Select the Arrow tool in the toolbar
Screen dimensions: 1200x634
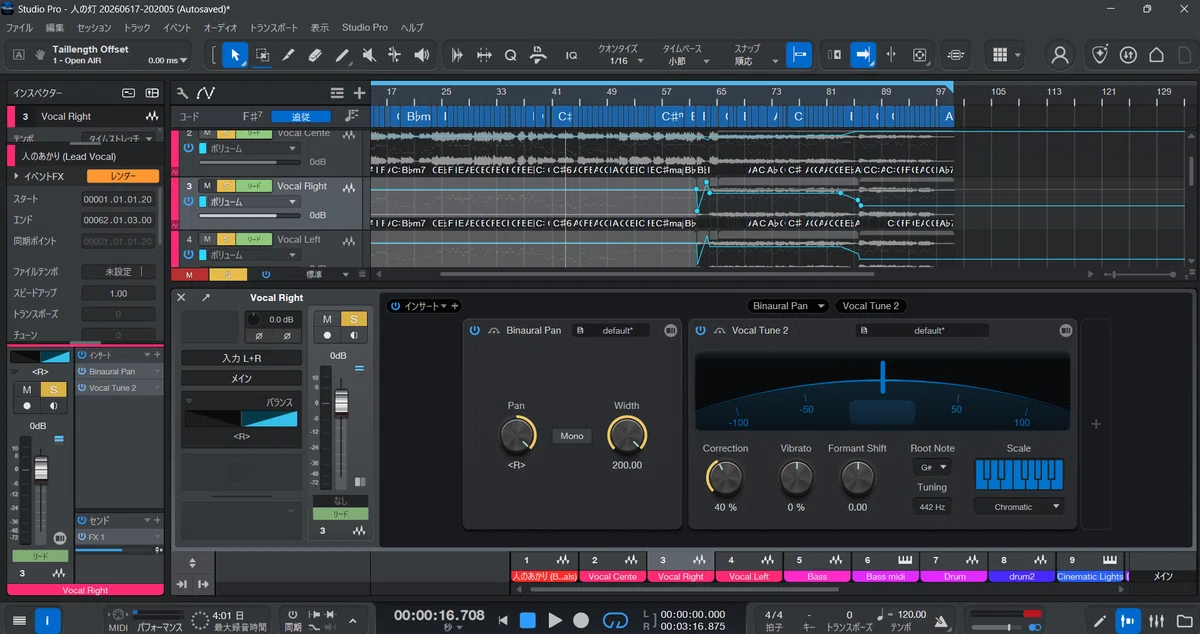click(235, 55)
